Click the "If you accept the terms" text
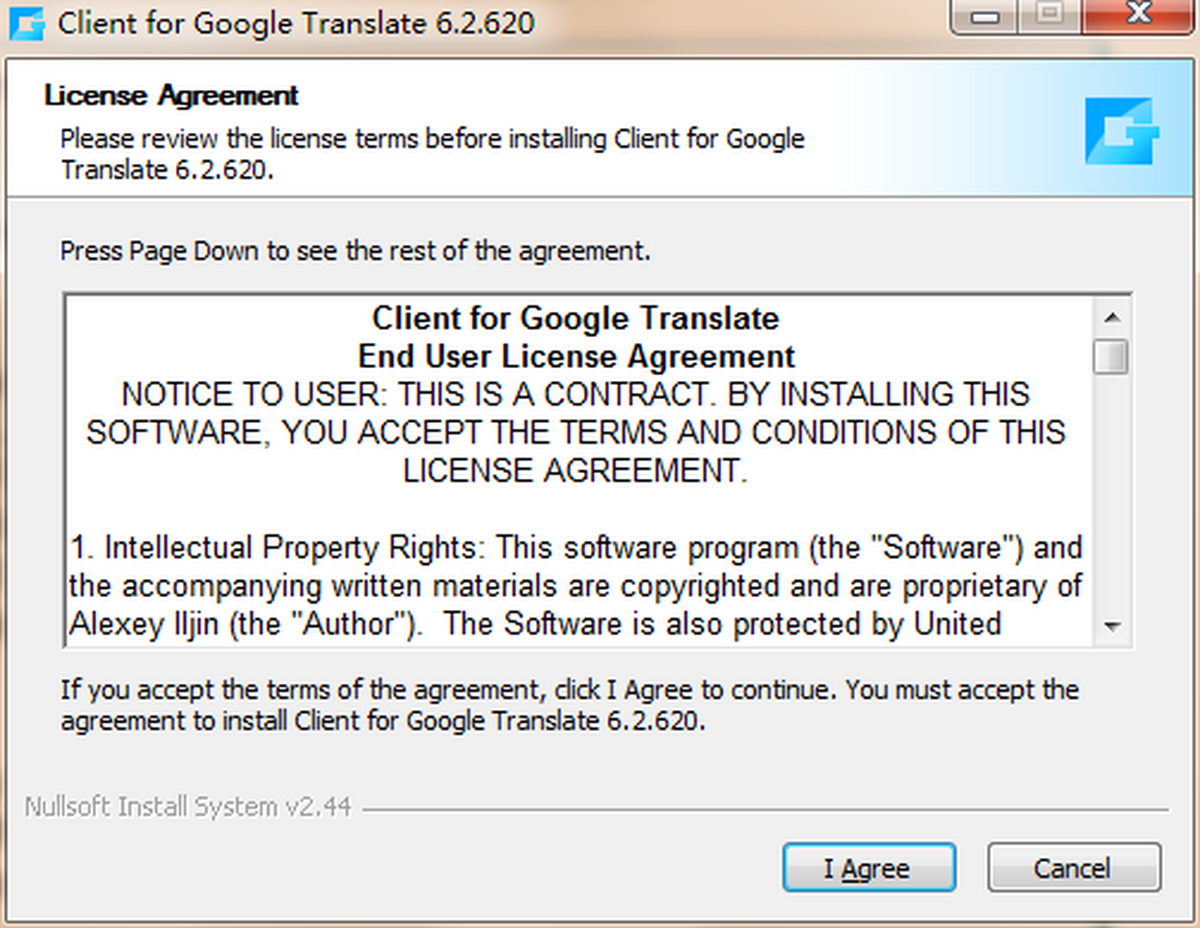Screen dimensions: 1200x928 click(570, 705)
